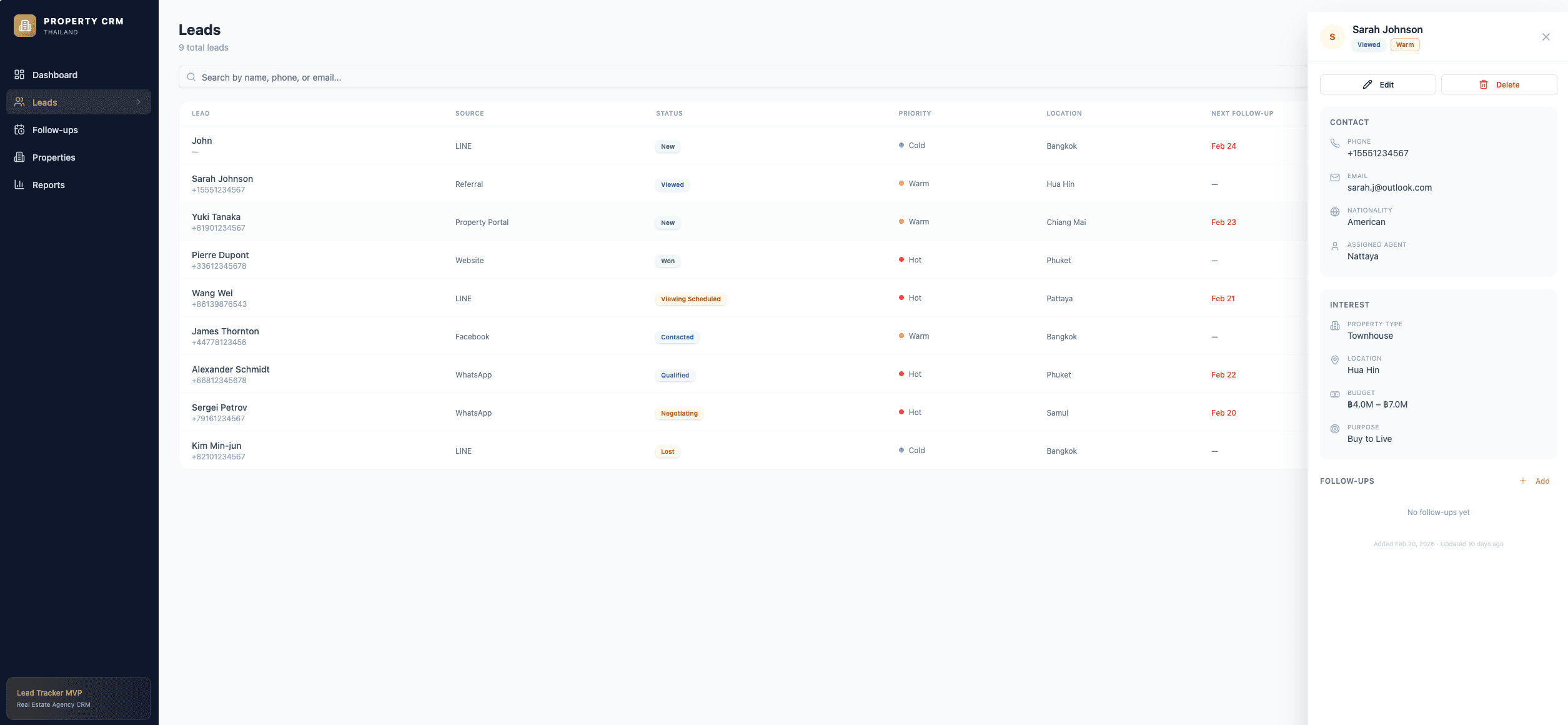
Task: Click the envelope icon beside Sarah's email
Action: [x=1335, y=177]
